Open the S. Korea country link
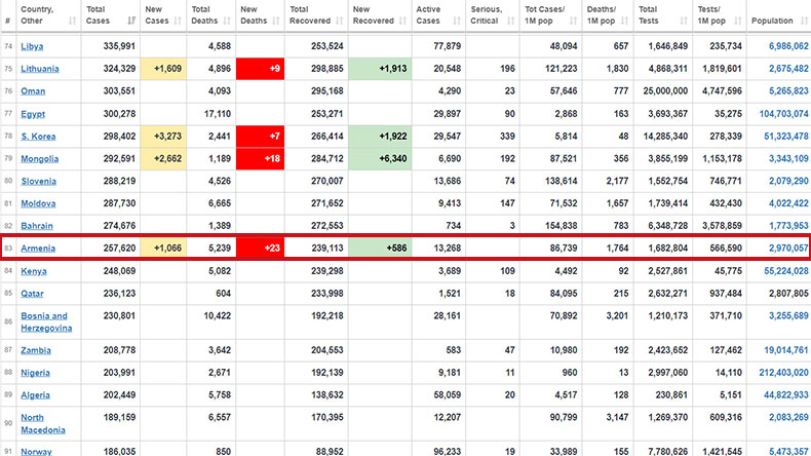The image size is (811, 456). click(x=38, y=136)
